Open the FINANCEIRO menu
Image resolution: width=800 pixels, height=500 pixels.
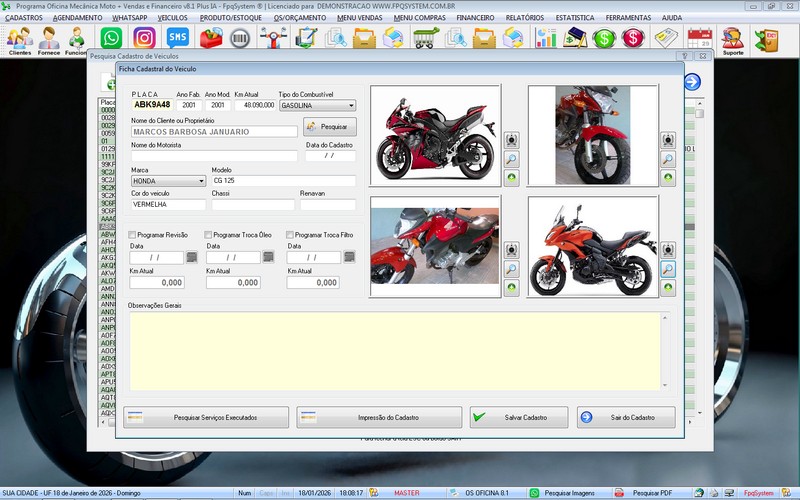coord(476,18)
